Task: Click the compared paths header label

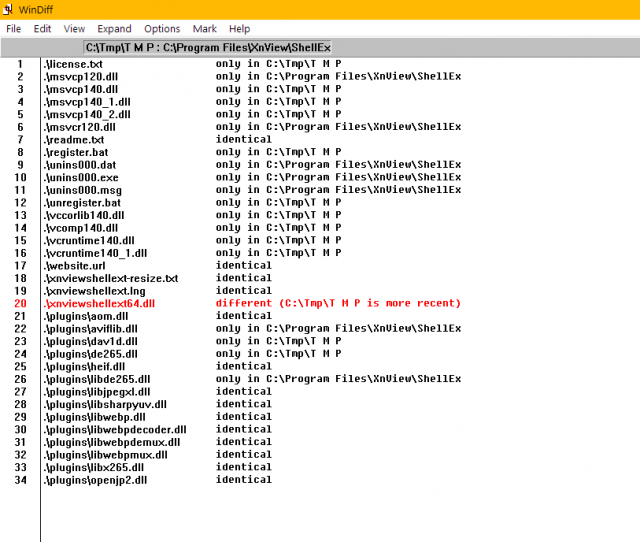Action: 207,47
